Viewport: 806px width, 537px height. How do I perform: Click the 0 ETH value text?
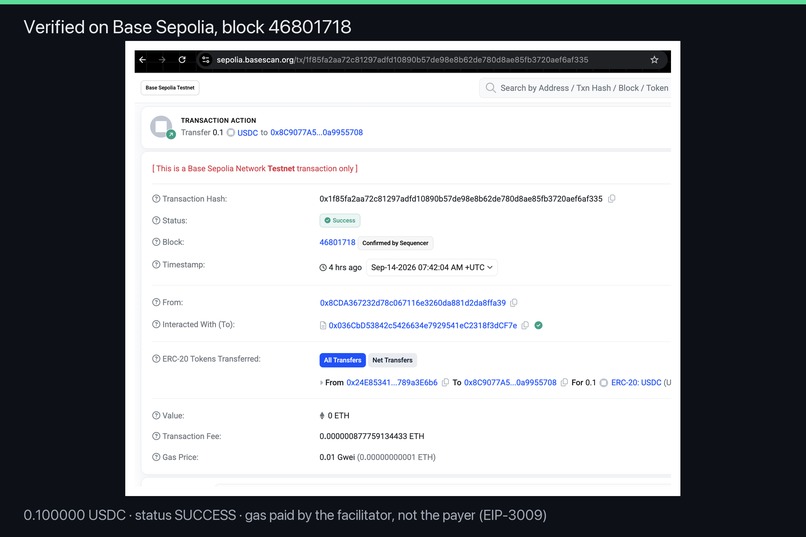(338, 415)
